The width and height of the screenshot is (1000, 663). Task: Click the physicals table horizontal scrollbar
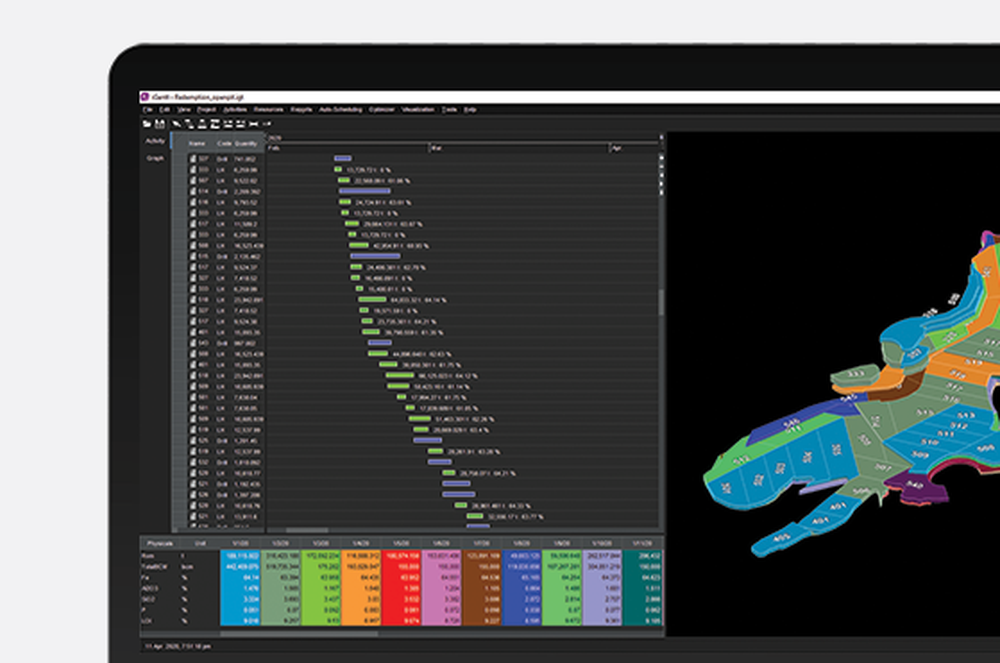point(299,634)
